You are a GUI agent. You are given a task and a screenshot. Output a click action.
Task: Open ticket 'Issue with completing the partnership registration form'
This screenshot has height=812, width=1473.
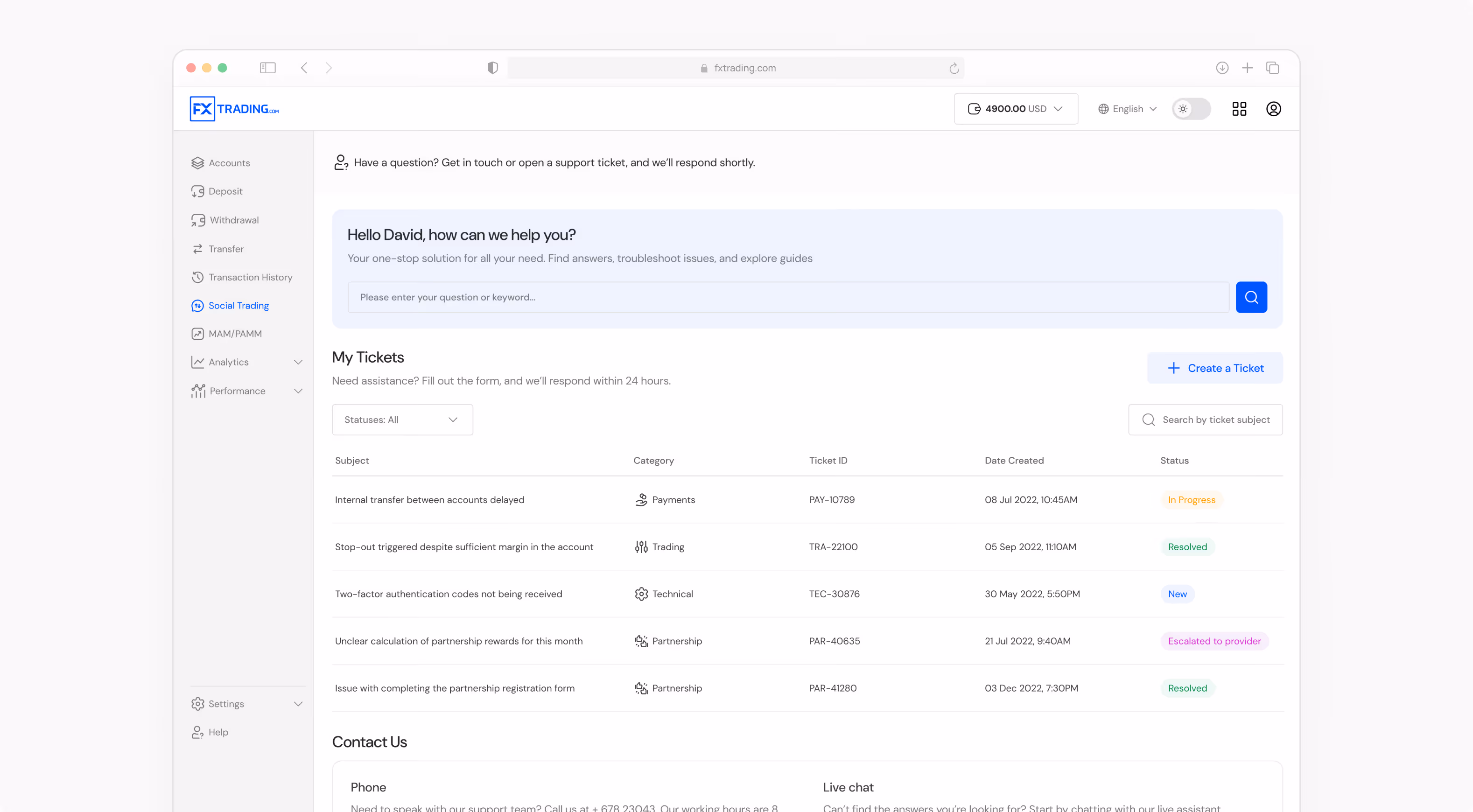[x=455, y=688]
